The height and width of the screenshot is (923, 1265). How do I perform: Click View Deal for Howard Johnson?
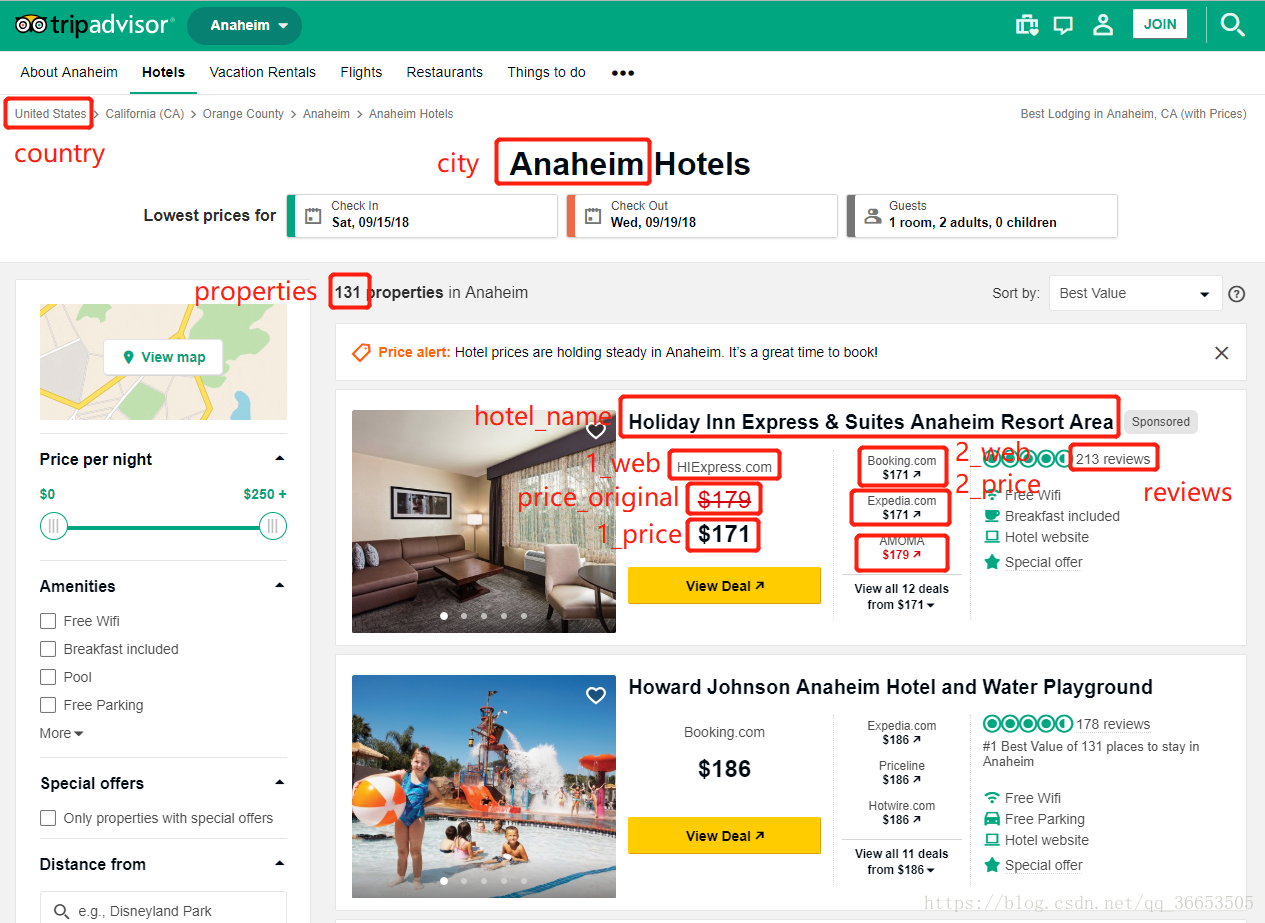[724, 836]
